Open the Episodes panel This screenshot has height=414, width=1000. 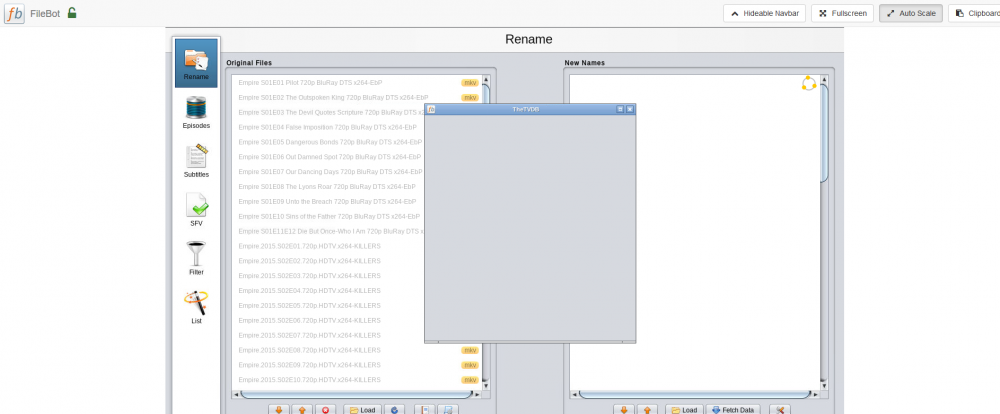tap(196, 112)
